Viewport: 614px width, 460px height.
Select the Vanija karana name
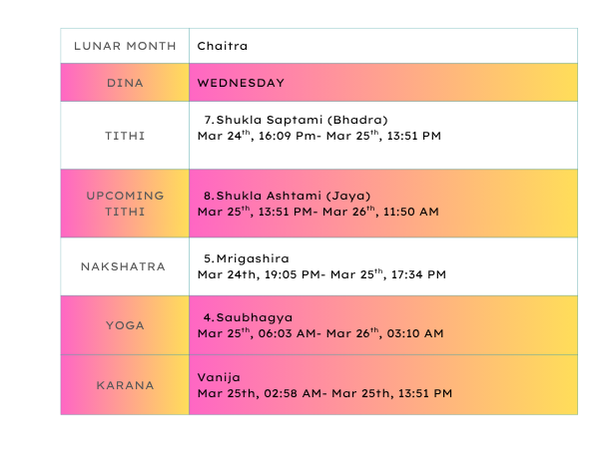point(218,377)
